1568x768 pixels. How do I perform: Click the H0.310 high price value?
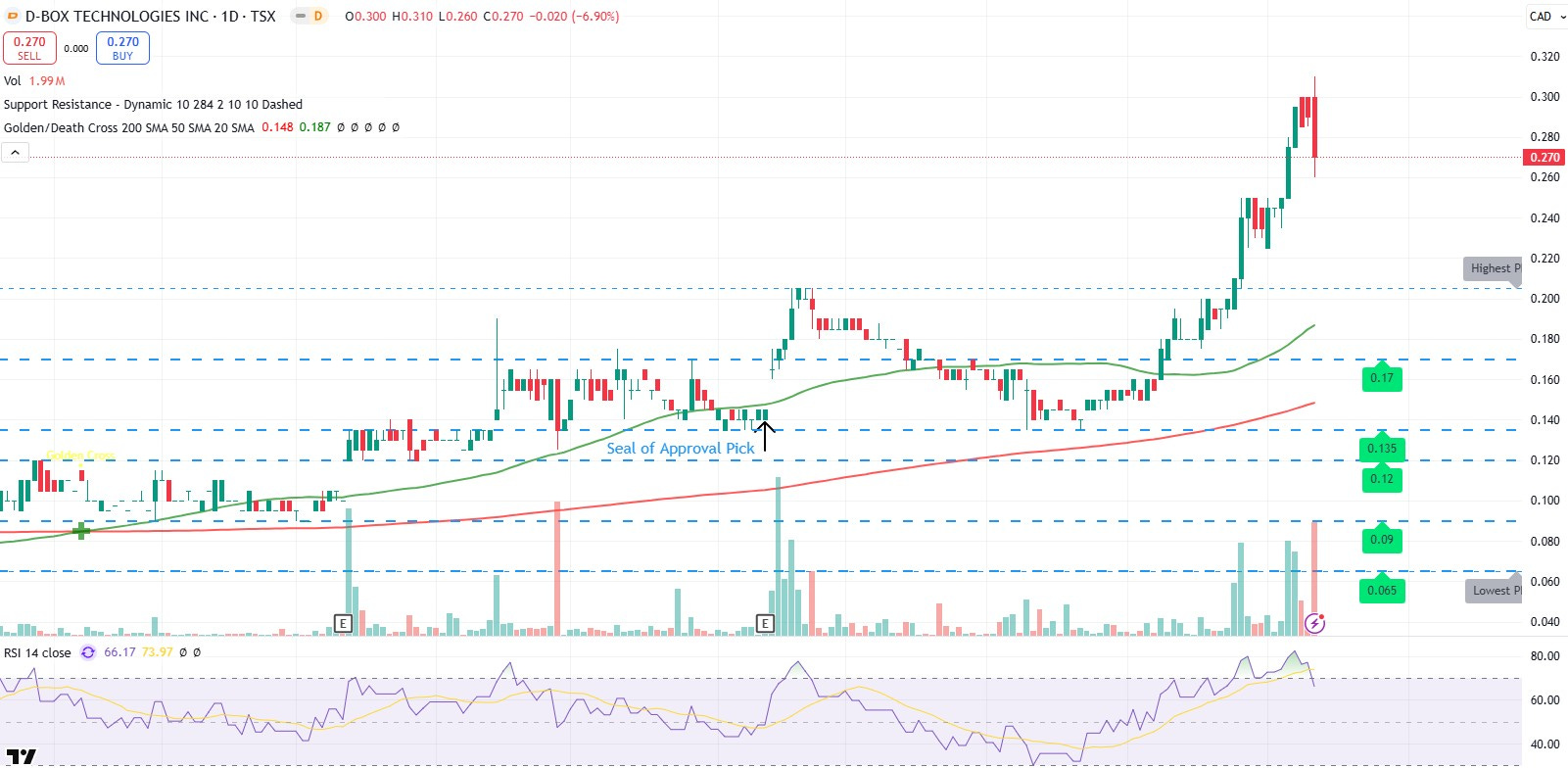coord(412,17)
